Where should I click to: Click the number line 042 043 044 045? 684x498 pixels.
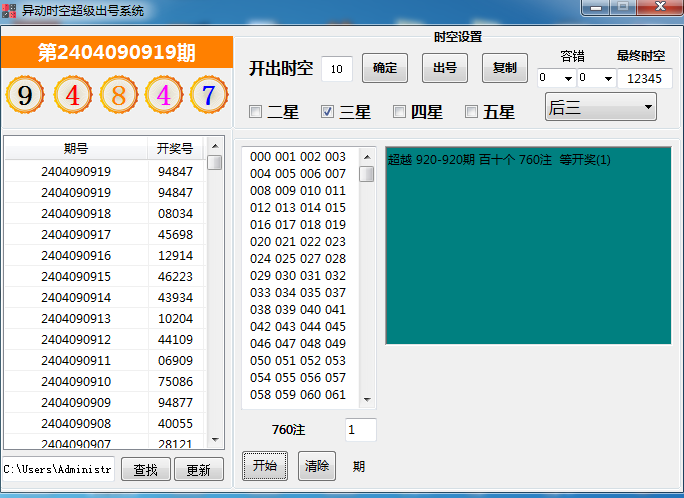[298, 327]
